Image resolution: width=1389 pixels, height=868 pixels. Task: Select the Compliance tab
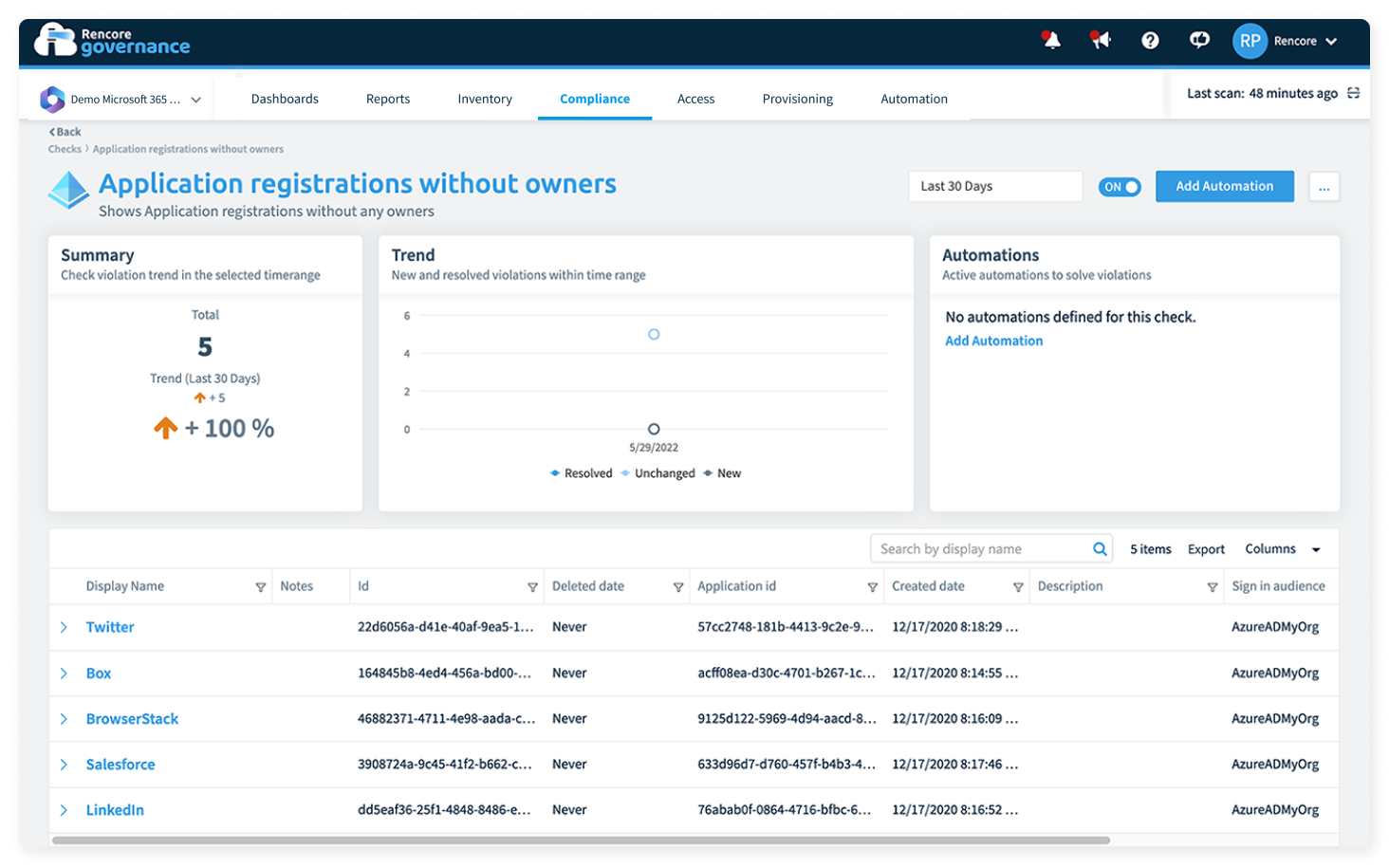[595, 99]
